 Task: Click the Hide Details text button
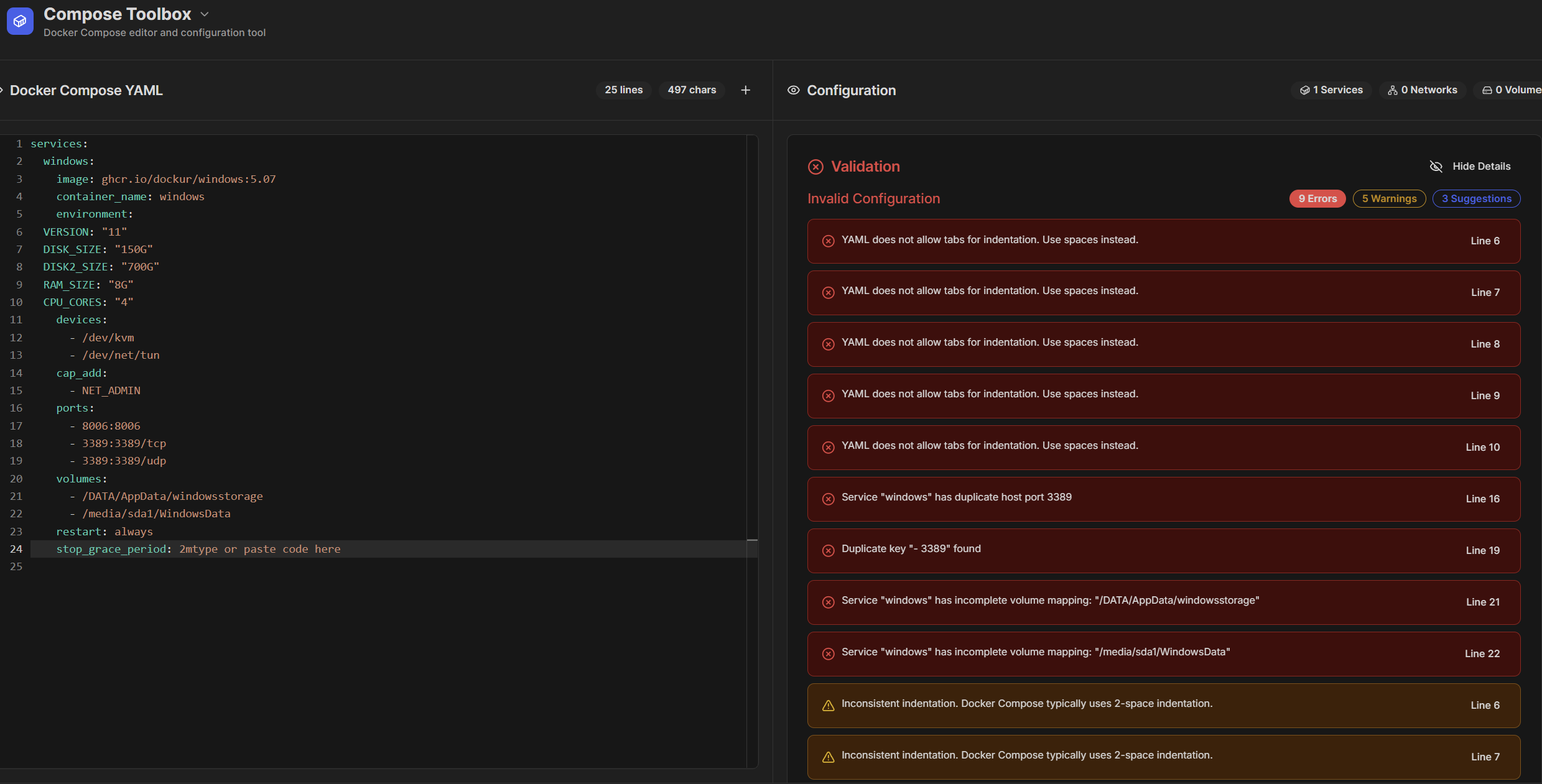tap(1481, 166)
